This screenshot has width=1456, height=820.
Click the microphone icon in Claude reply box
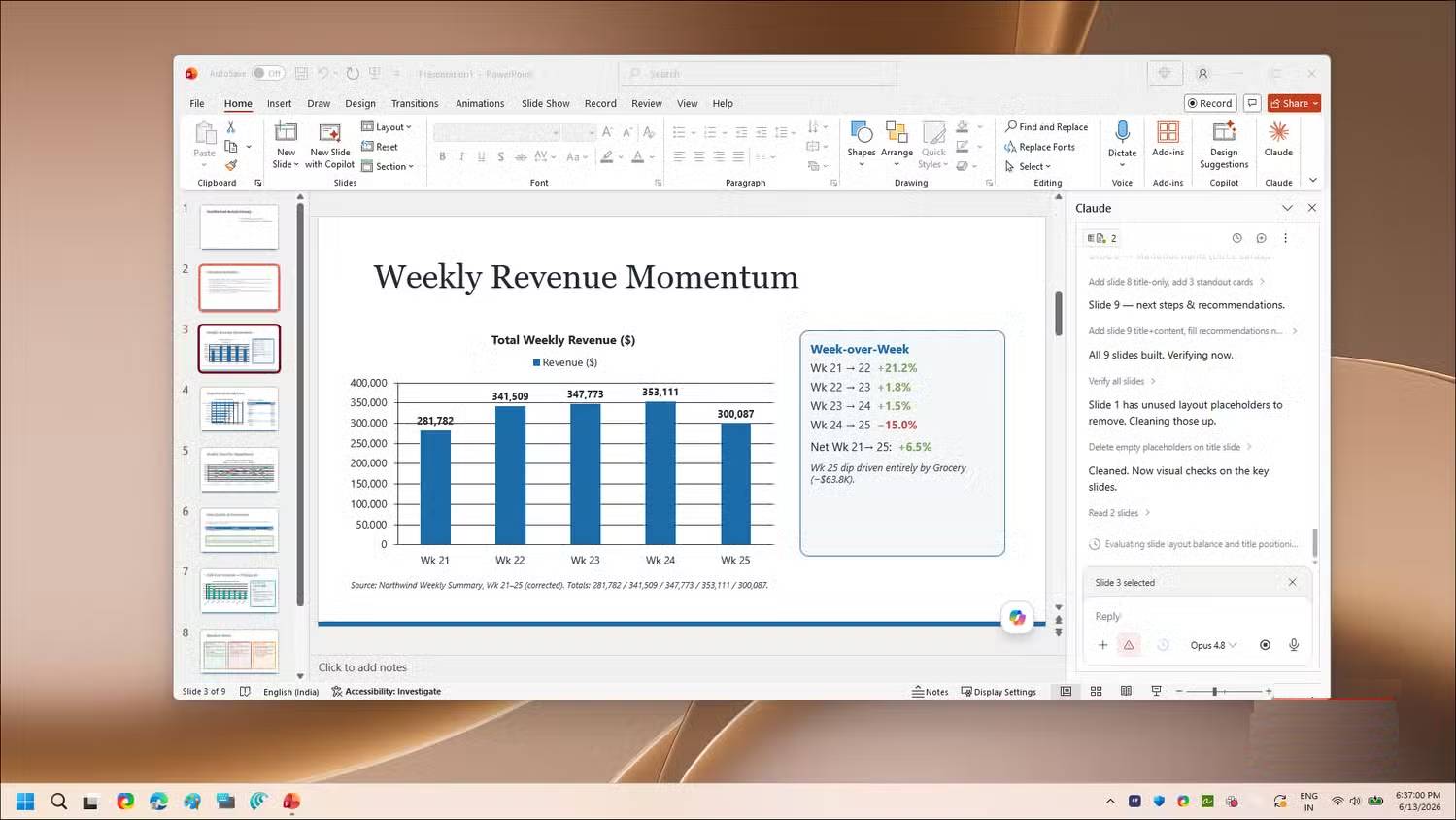pos(1294,645)
